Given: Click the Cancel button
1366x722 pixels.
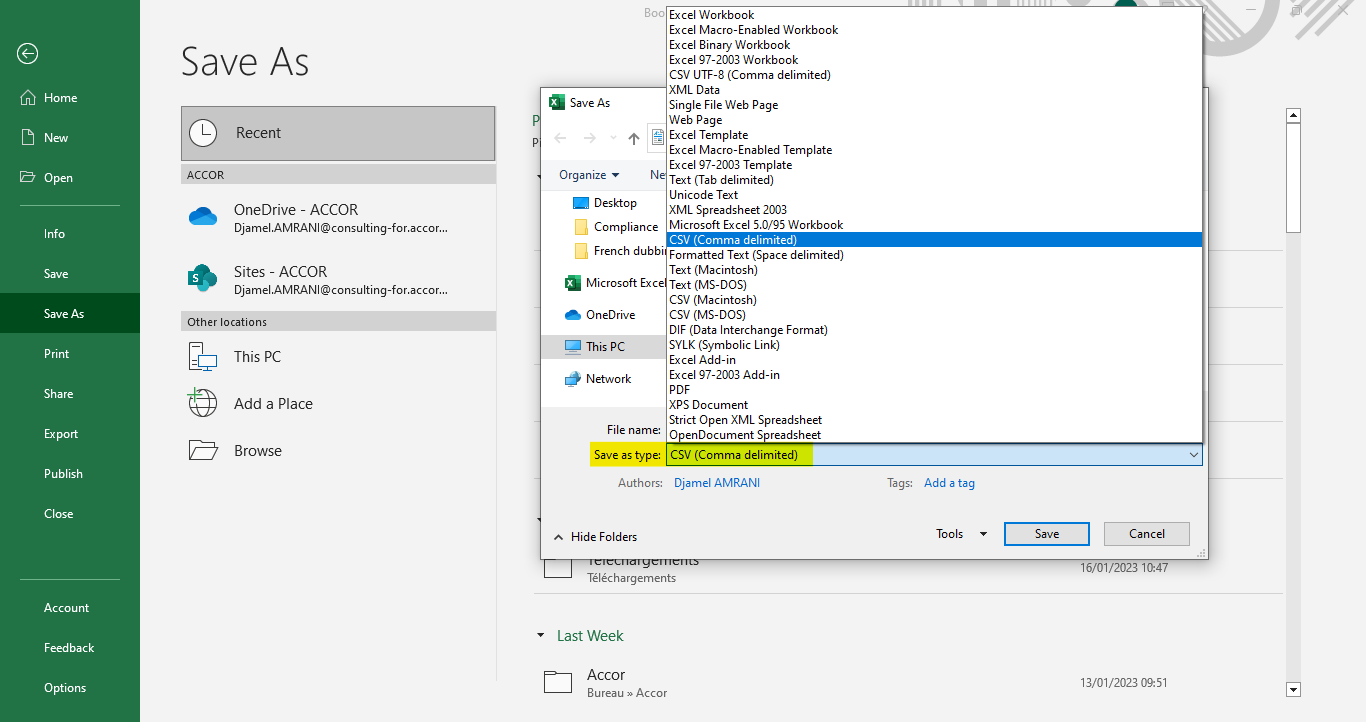Looking at the screenshot, I should (1147, 534).
